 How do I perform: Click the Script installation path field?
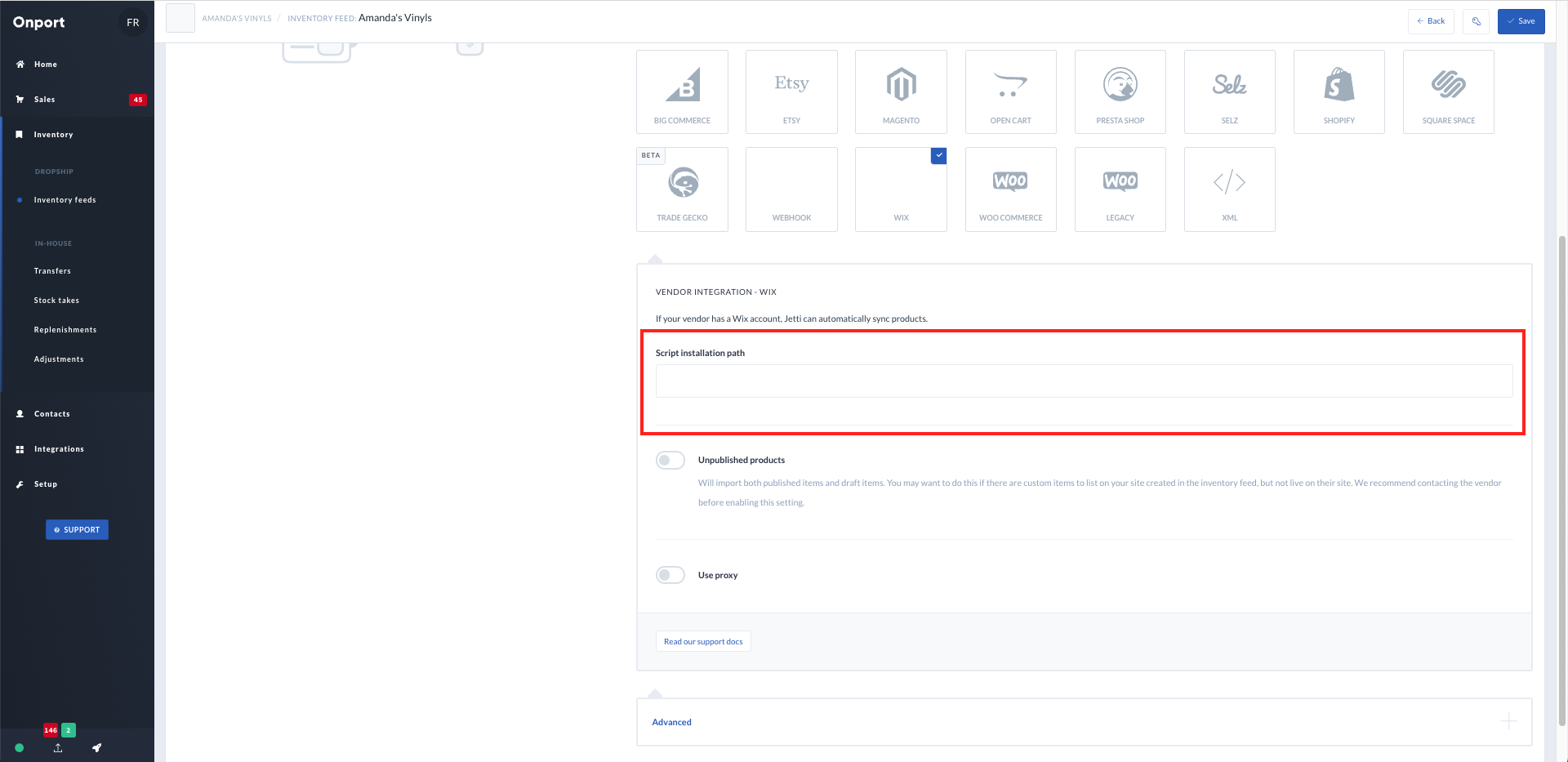point(1084,381)
